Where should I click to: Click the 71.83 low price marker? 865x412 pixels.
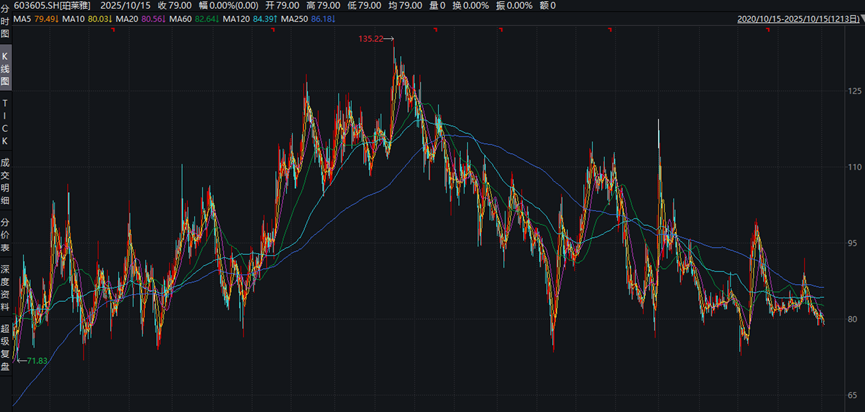pos(34,359)
